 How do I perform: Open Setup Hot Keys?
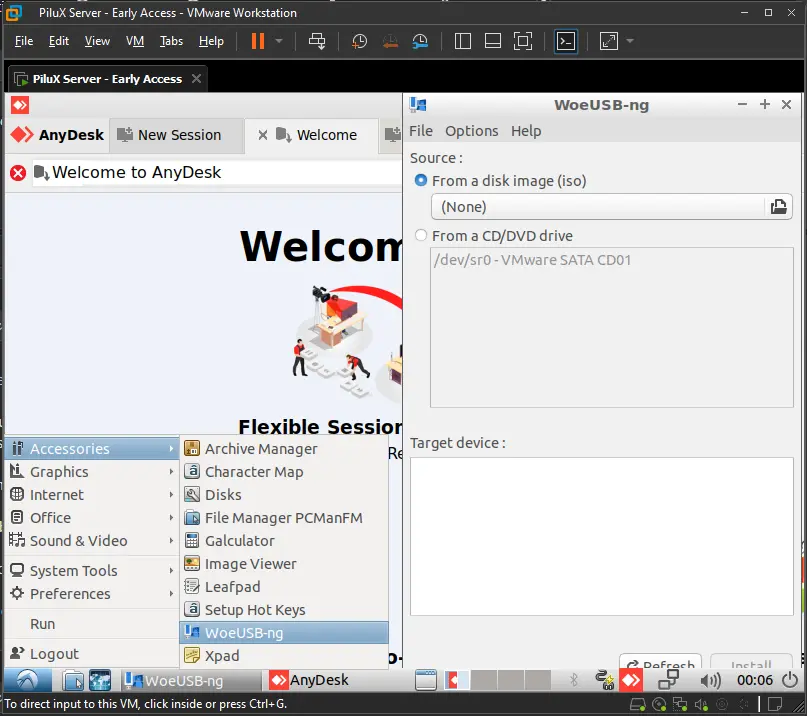(284, 609)
